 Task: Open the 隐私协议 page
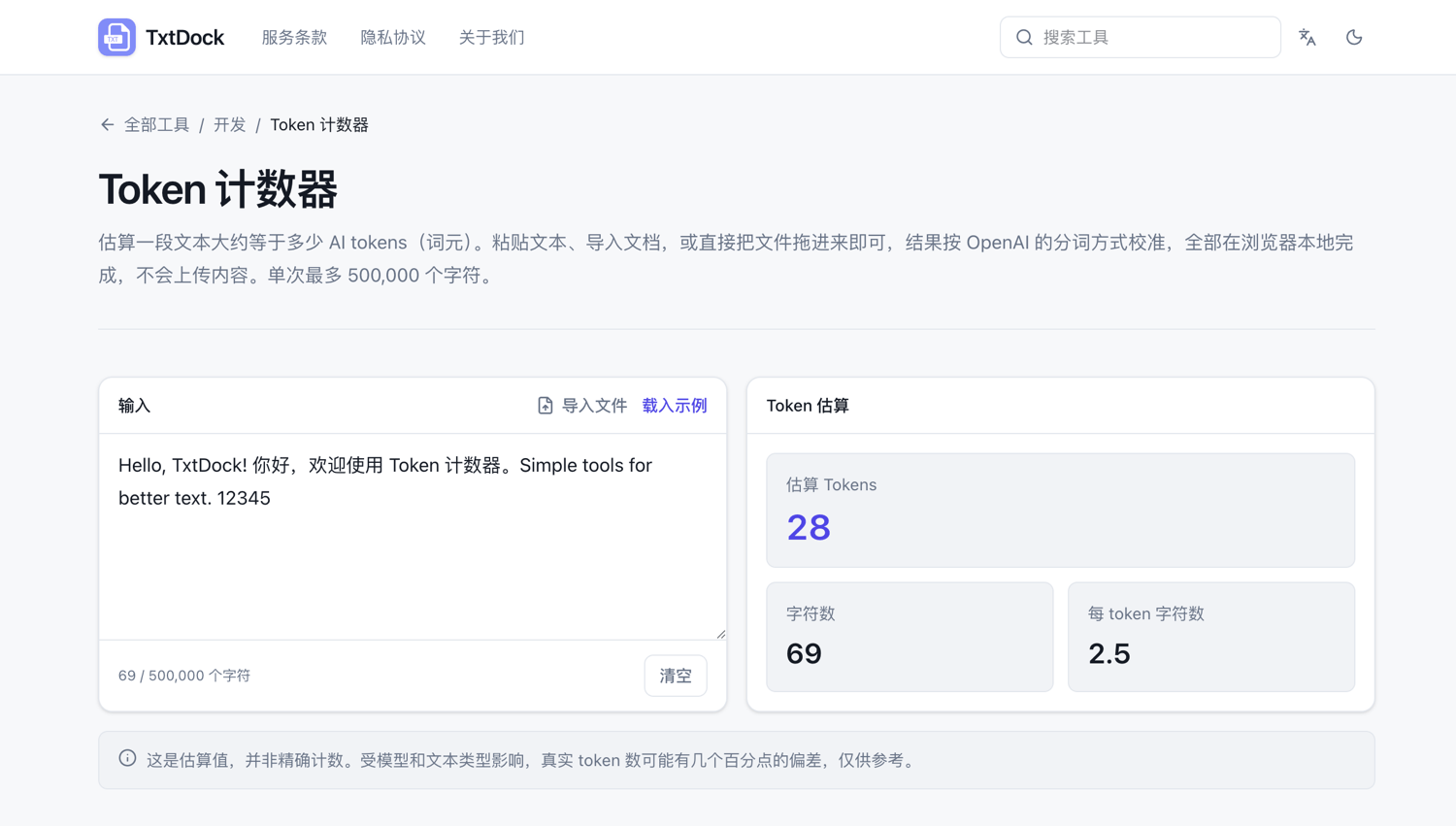(393, 37)
